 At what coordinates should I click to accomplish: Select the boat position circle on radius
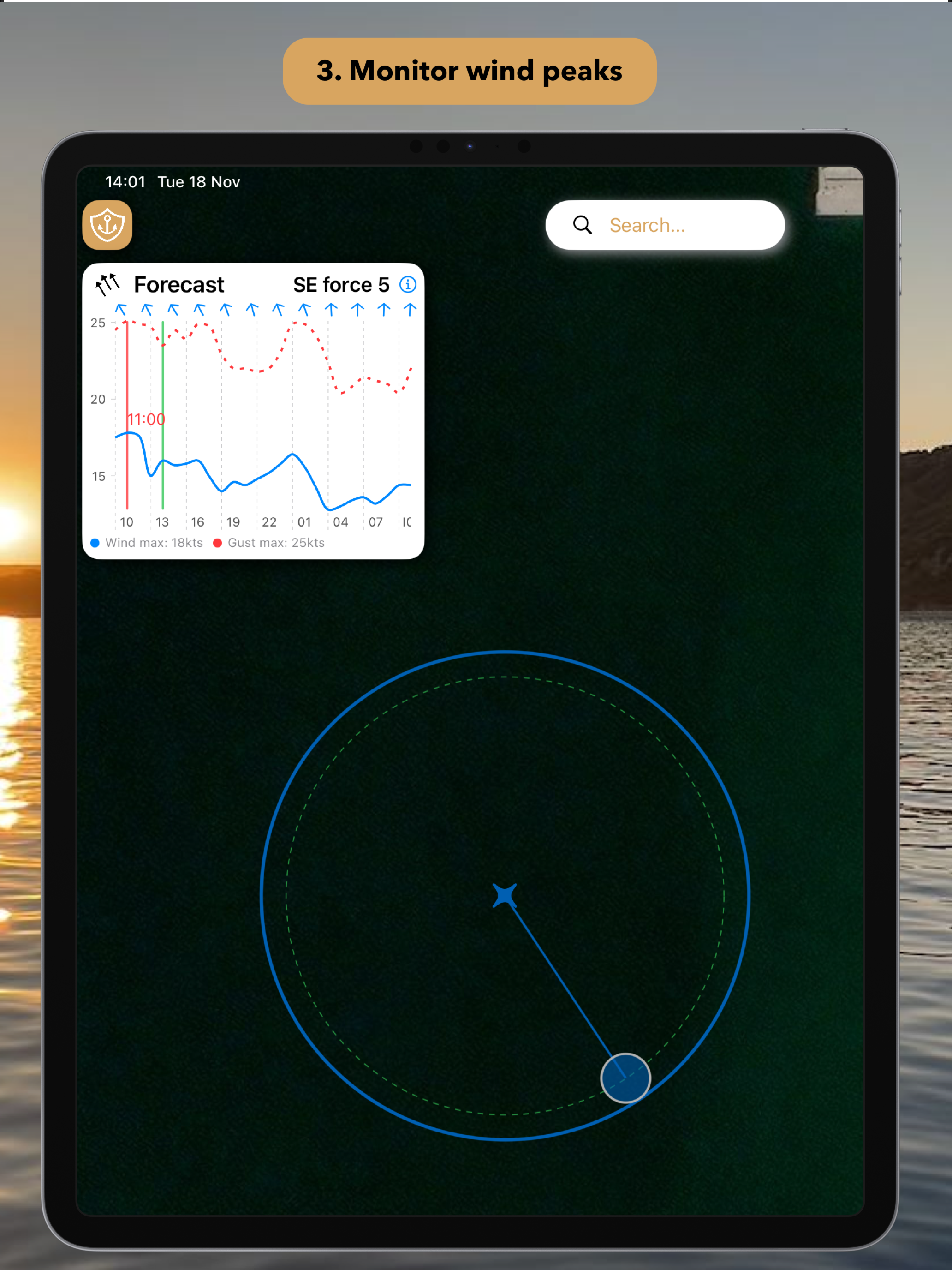pos(625,1078)
